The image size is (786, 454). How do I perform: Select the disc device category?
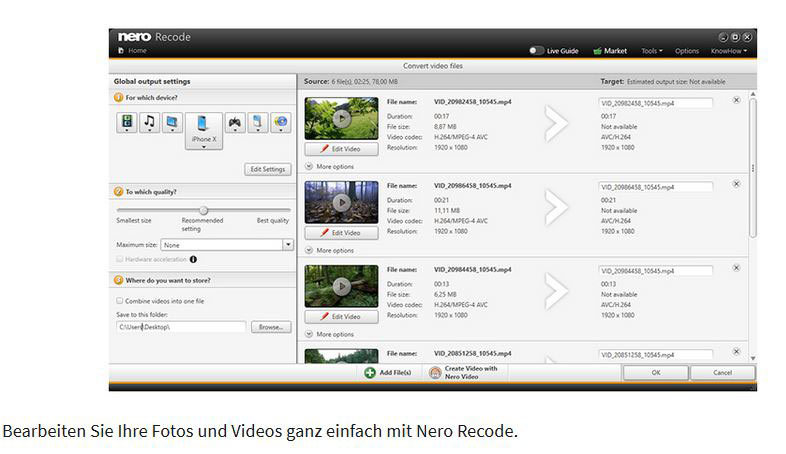click(x=281, y=122)
